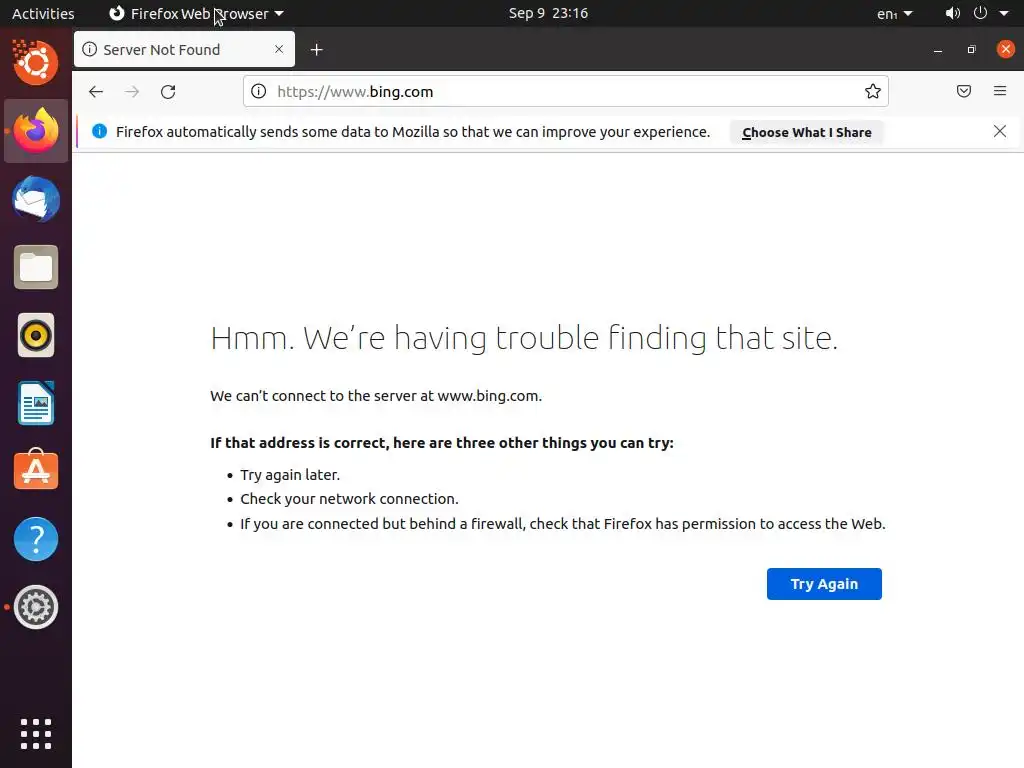Launch Ubuntu installer from dock
The width and height of the screenshot is (1024, 768).
tap(35, 62)
